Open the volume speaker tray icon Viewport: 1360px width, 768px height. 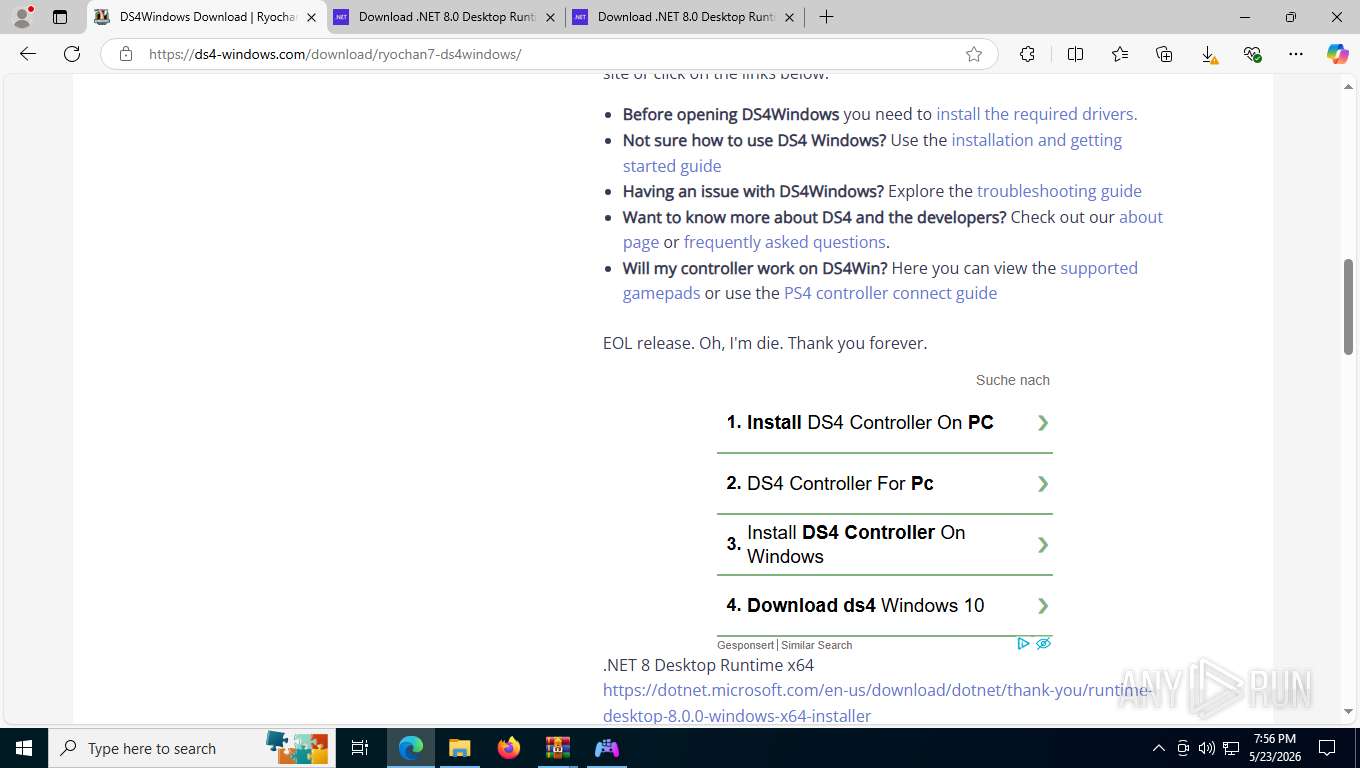1206,748
